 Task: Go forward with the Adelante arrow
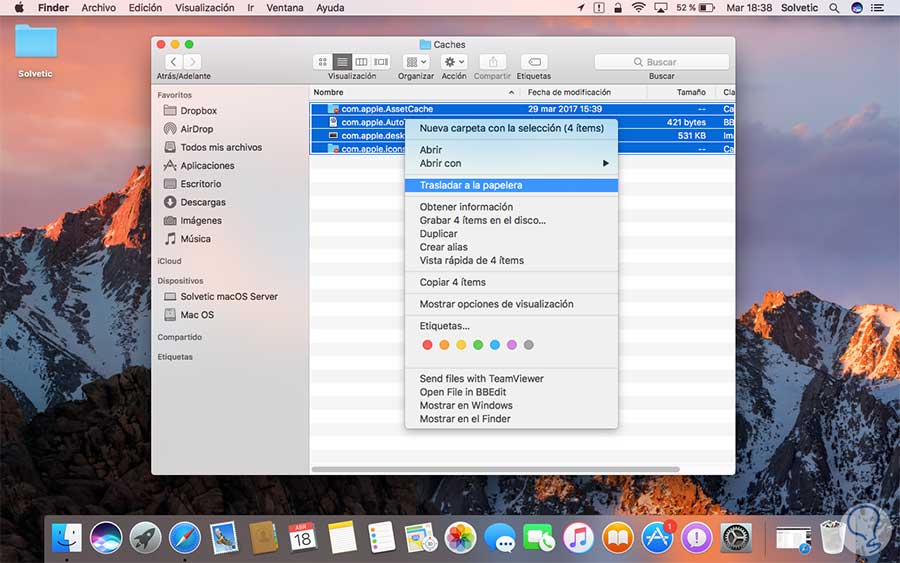click(x=193, y=61)
